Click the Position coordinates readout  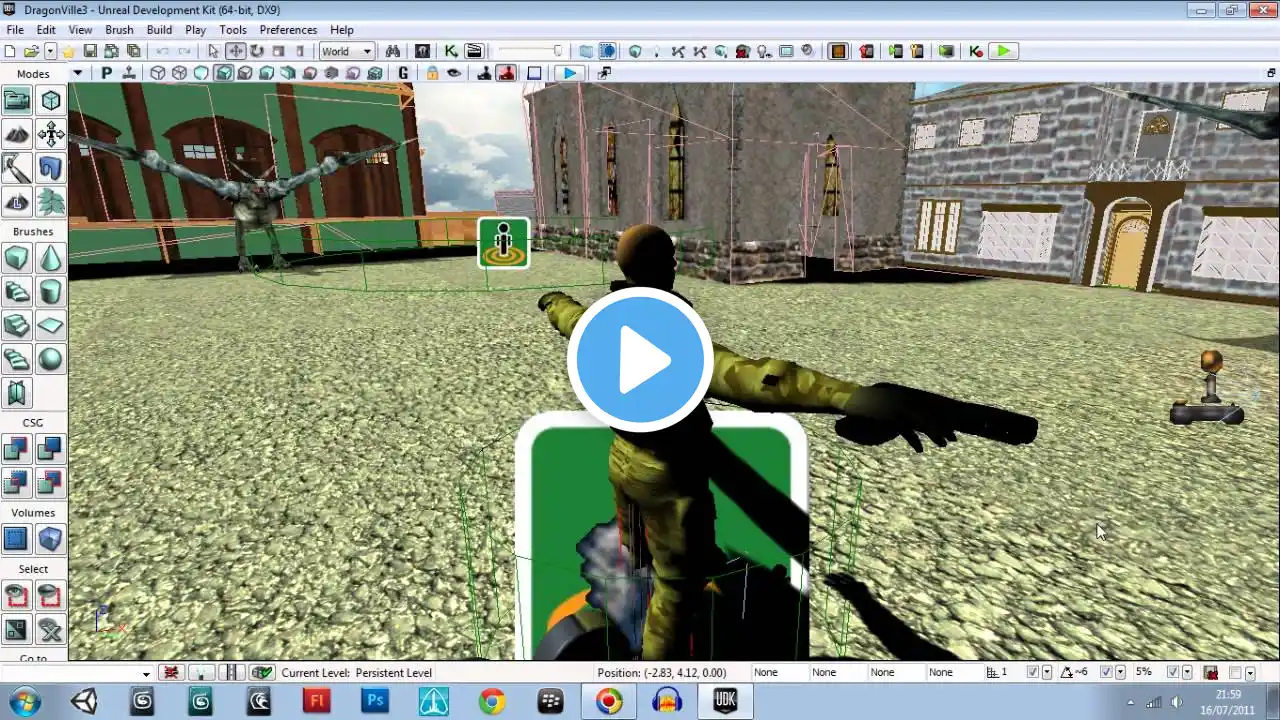point(662,673)
